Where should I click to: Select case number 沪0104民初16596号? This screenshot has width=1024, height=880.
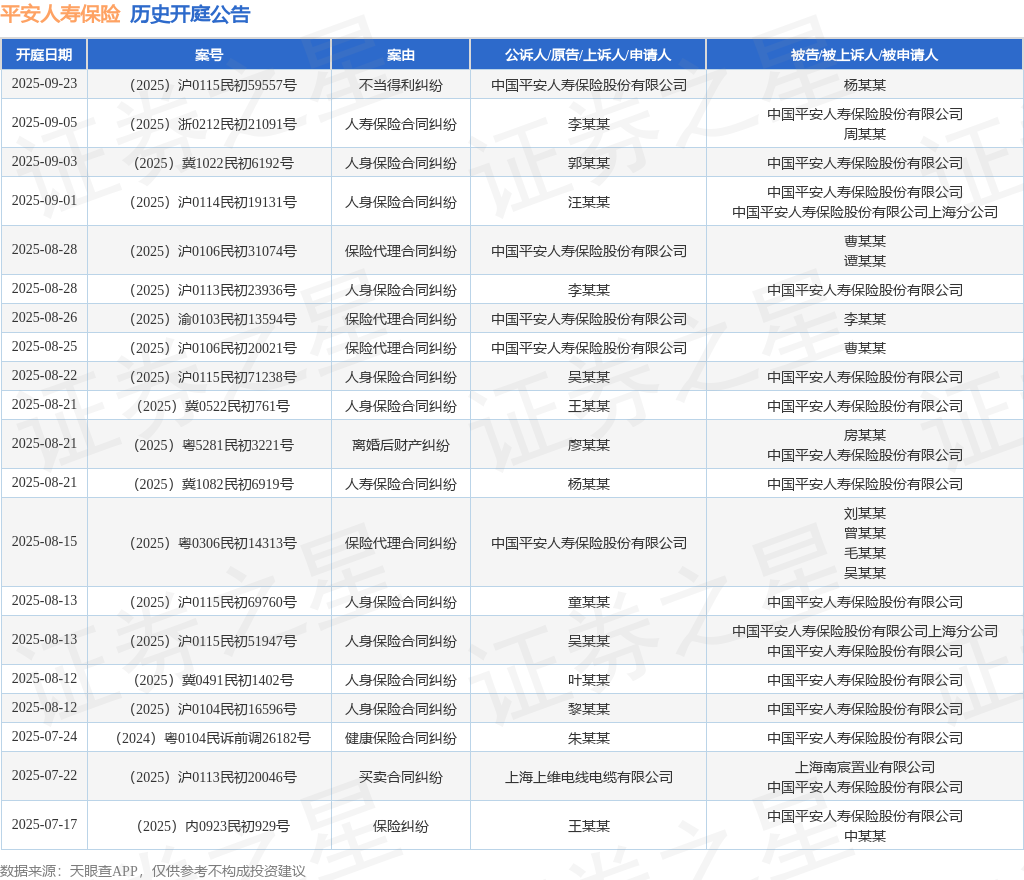pos(213,709)
